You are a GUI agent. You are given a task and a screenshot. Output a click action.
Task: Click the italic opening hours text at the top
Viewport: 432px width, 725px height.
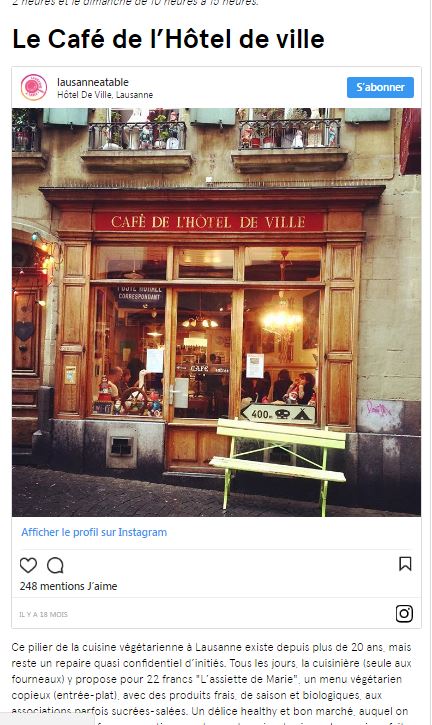click(x=135, y=3)
